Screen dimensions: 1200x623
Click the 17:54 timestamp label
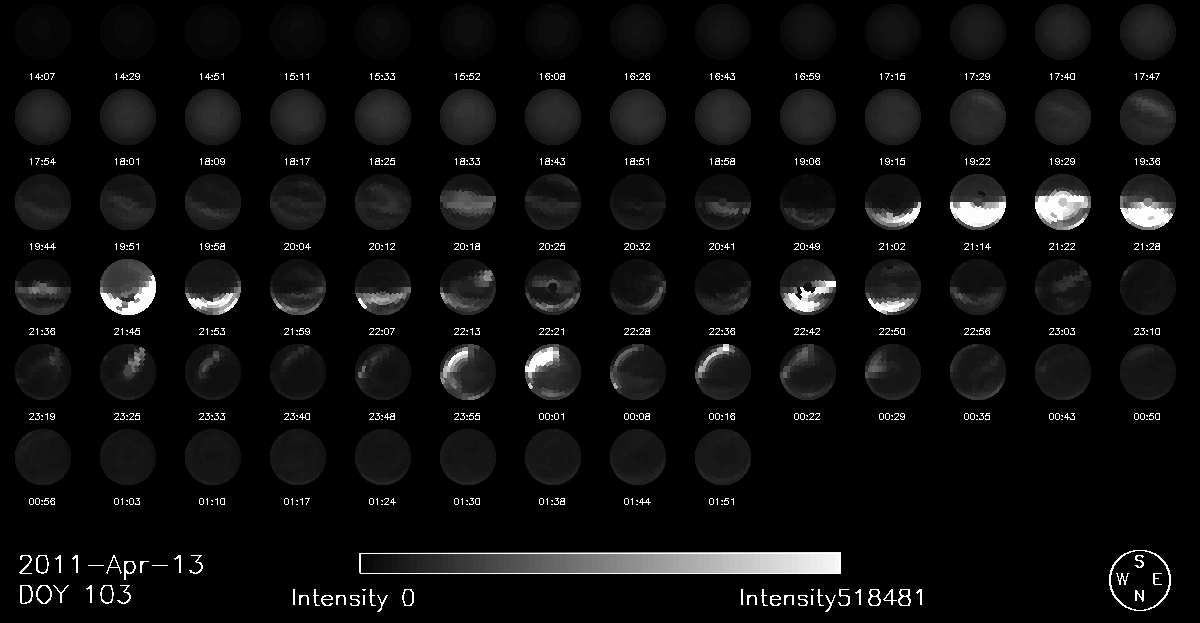[43, 161]
